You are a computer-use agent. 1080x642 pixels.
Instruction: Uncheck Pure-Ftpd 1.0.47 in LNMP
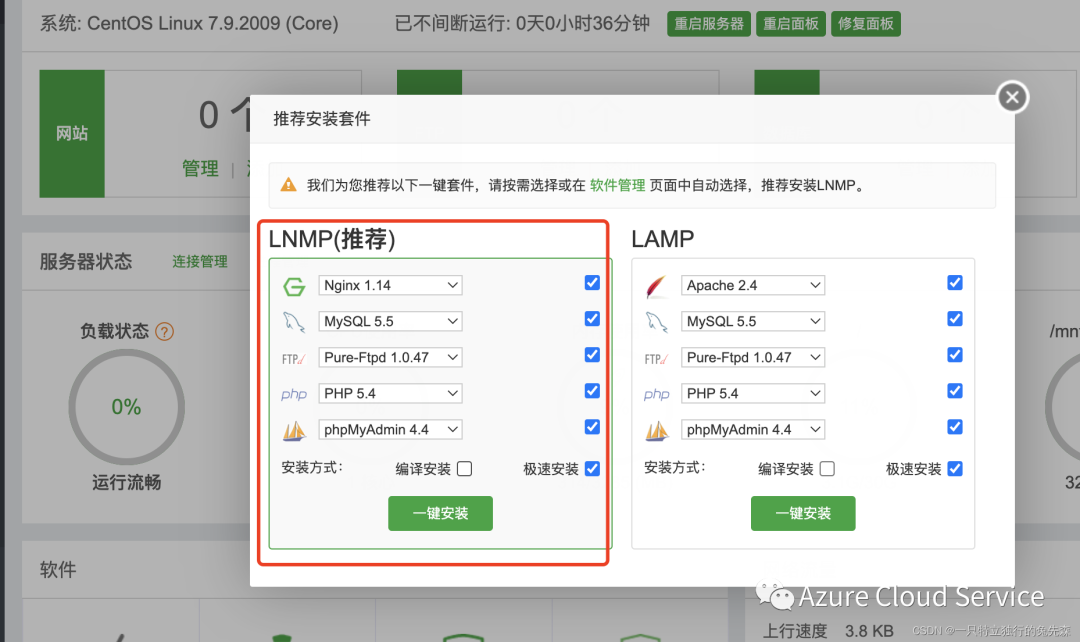592,355
